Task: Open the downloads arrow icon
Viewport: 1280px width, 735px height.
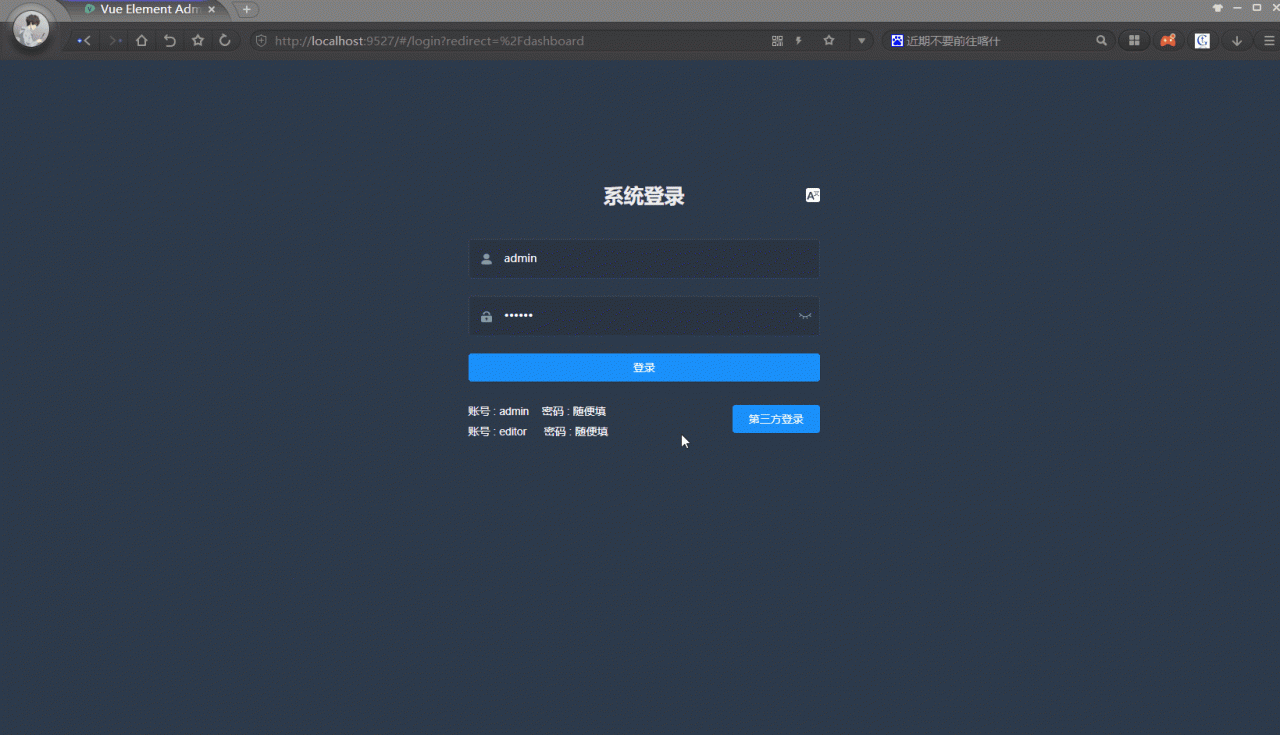Action: pyautogui.click(x=1237, y=41)
